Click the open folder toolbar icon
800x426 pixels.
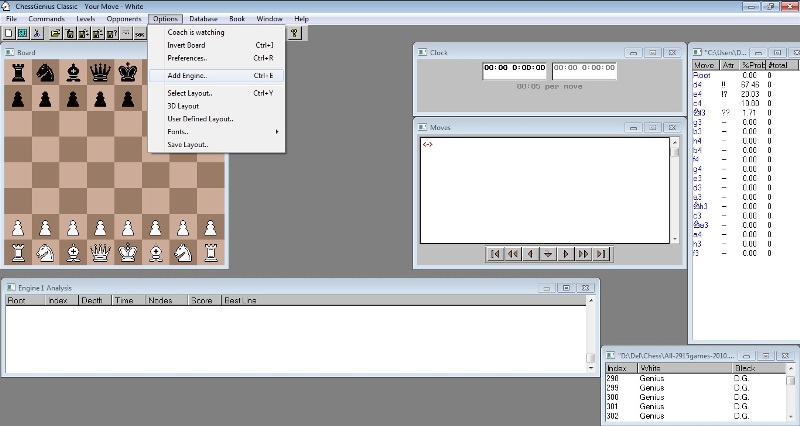pyautogui.click(x=56, y=33)
